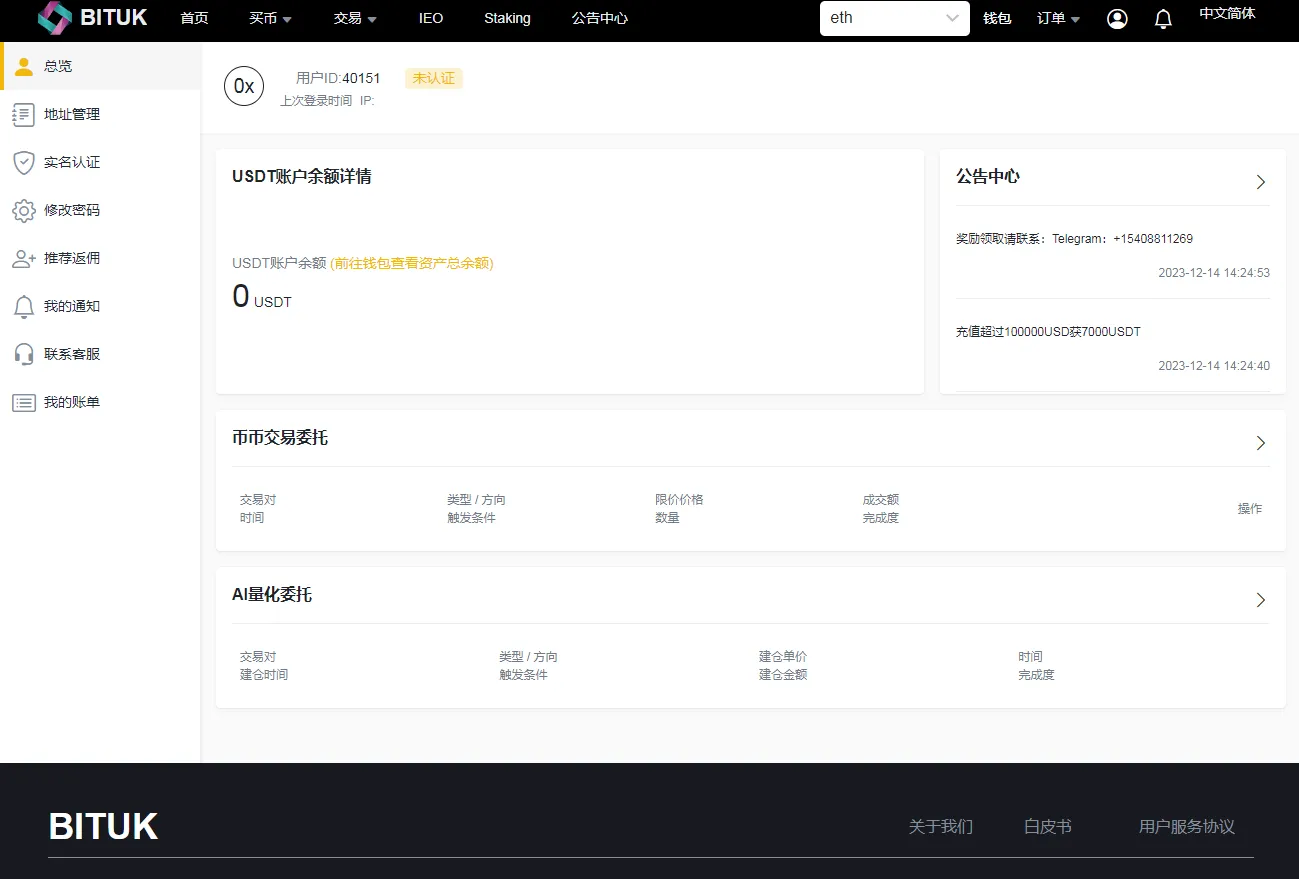Click the 推荐返佣 referral icon
The width and height of the screenshot is (1299, 879).
tap(23, 258)
